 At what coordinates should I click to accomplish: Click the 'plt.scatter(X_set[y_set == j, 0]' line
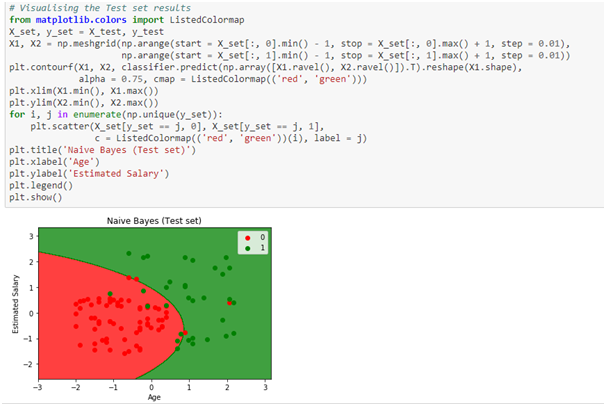(x=177, y=127)
